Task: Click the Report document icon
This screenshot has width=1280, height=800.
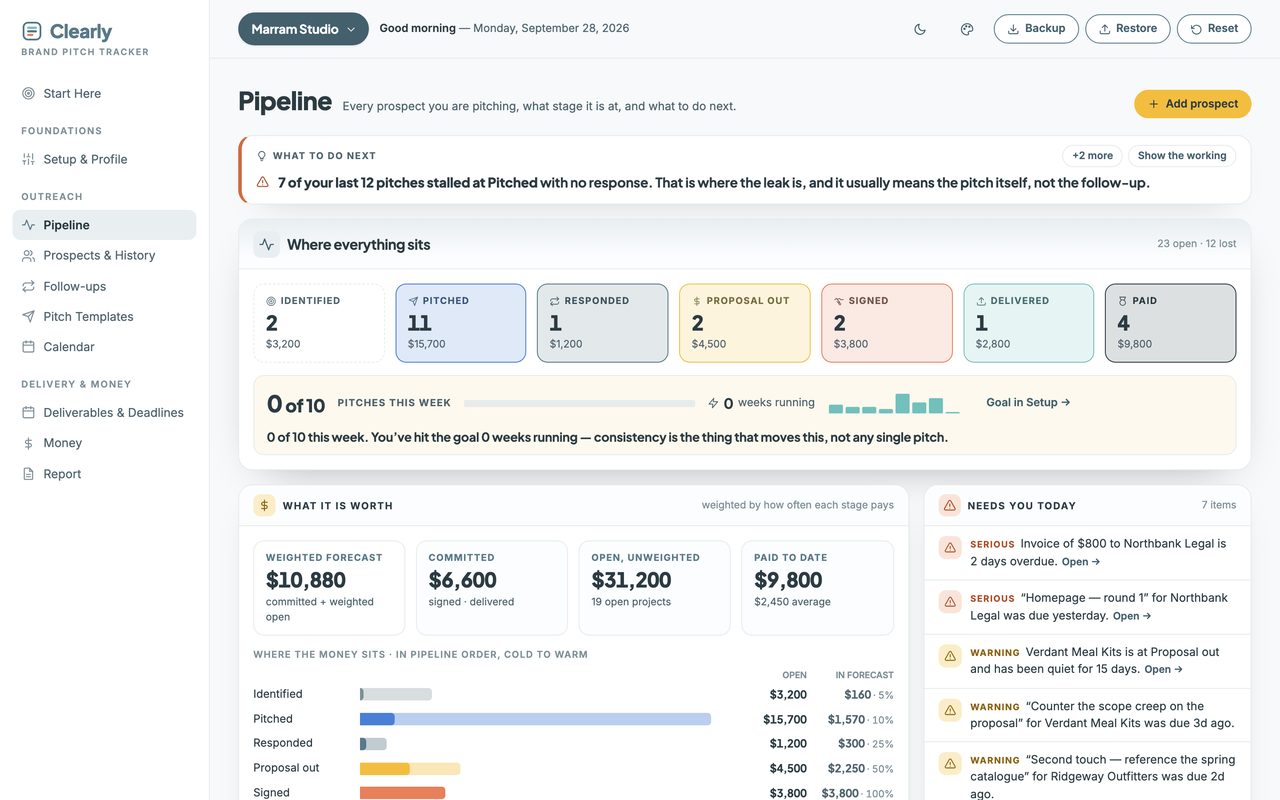Action: click(x=28, y=474)
